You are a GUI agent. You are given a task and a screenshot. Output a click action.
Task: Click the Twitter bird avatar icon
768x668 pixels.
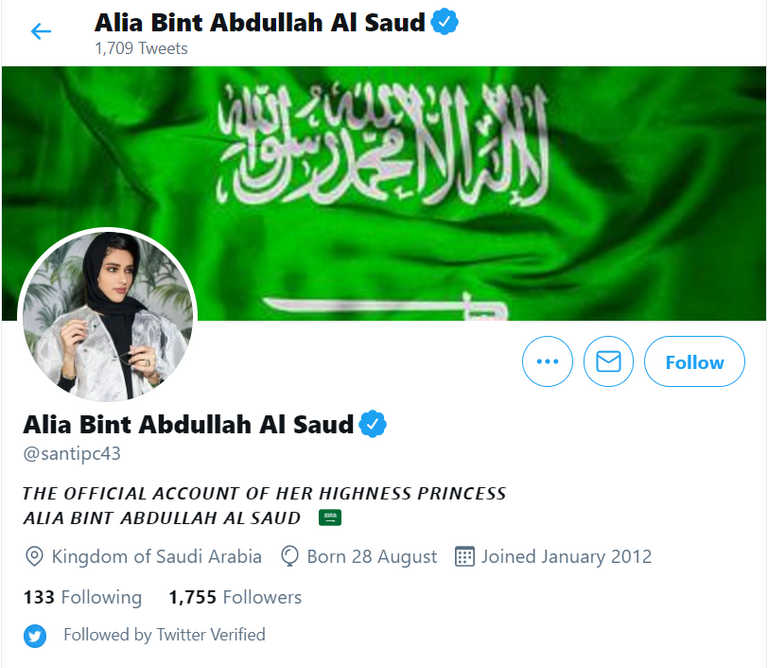click(x=35, y=636)
